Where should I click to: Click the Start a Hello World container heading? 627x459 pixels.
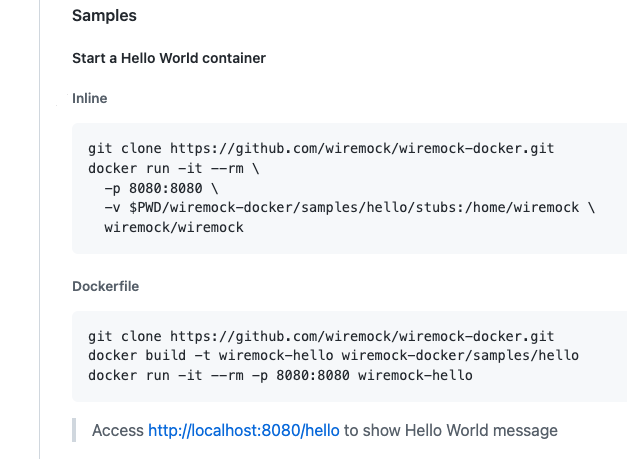[169, 58]
